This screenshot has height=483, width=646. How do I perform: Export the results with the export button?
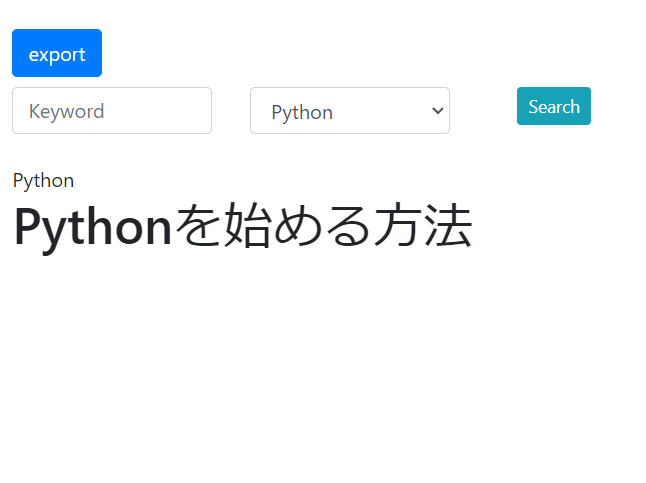click(x=57, y=53)
